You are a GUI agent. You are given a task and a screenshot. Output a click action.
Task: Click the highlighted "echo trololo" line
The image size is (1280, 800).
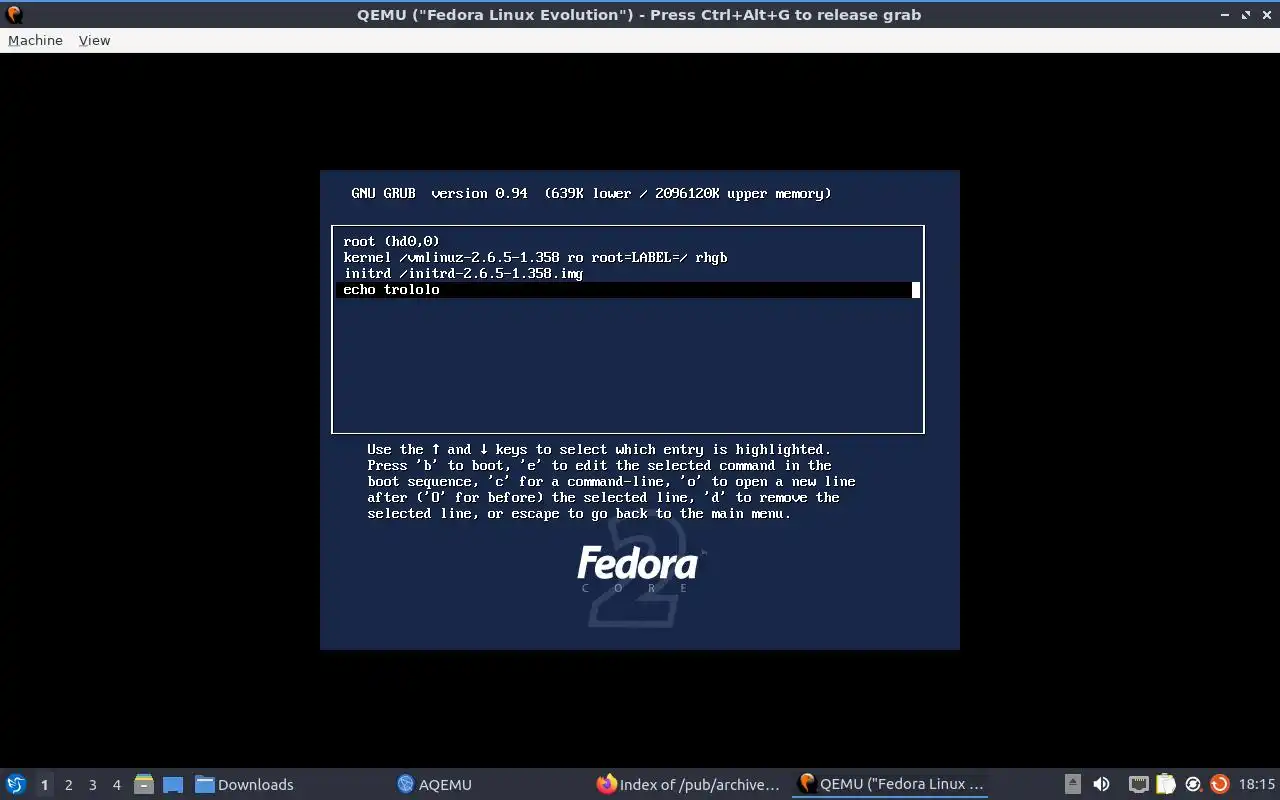(627, 290)
